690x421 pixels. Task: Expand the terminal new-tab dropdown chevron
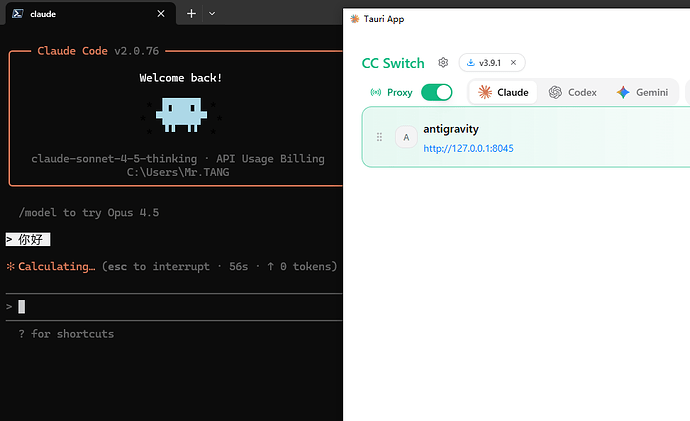[212, 14]
